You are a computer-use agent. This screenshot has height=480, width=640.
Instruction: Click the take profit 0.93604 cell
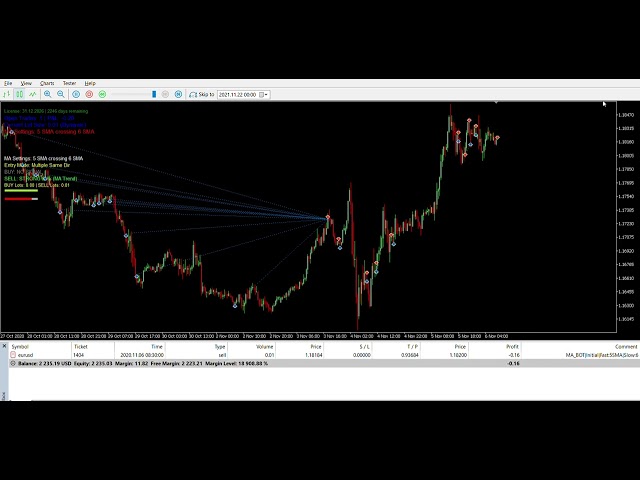pos(409,355)
